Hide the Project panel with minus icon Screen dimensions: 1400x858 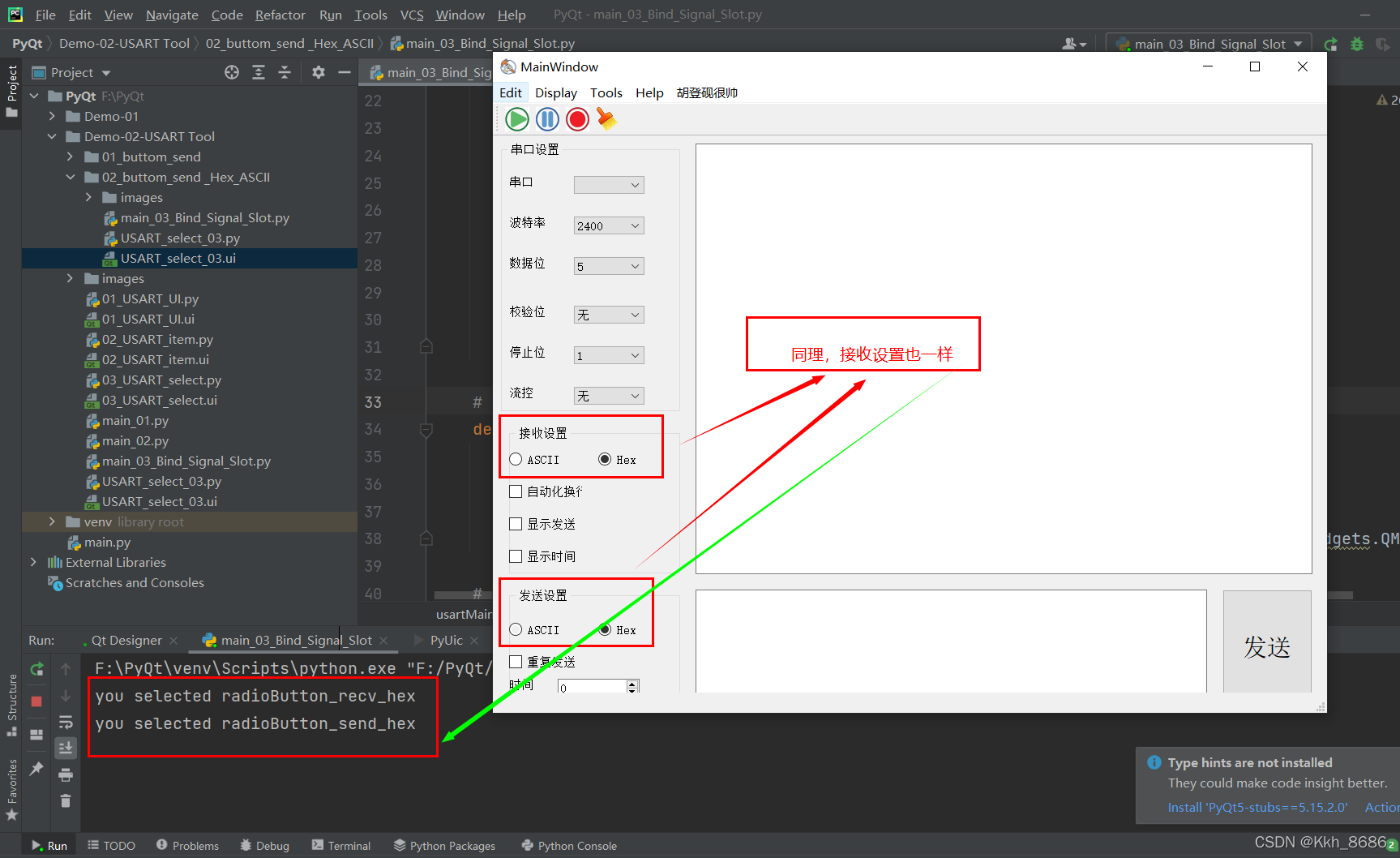tap(345, 72)
